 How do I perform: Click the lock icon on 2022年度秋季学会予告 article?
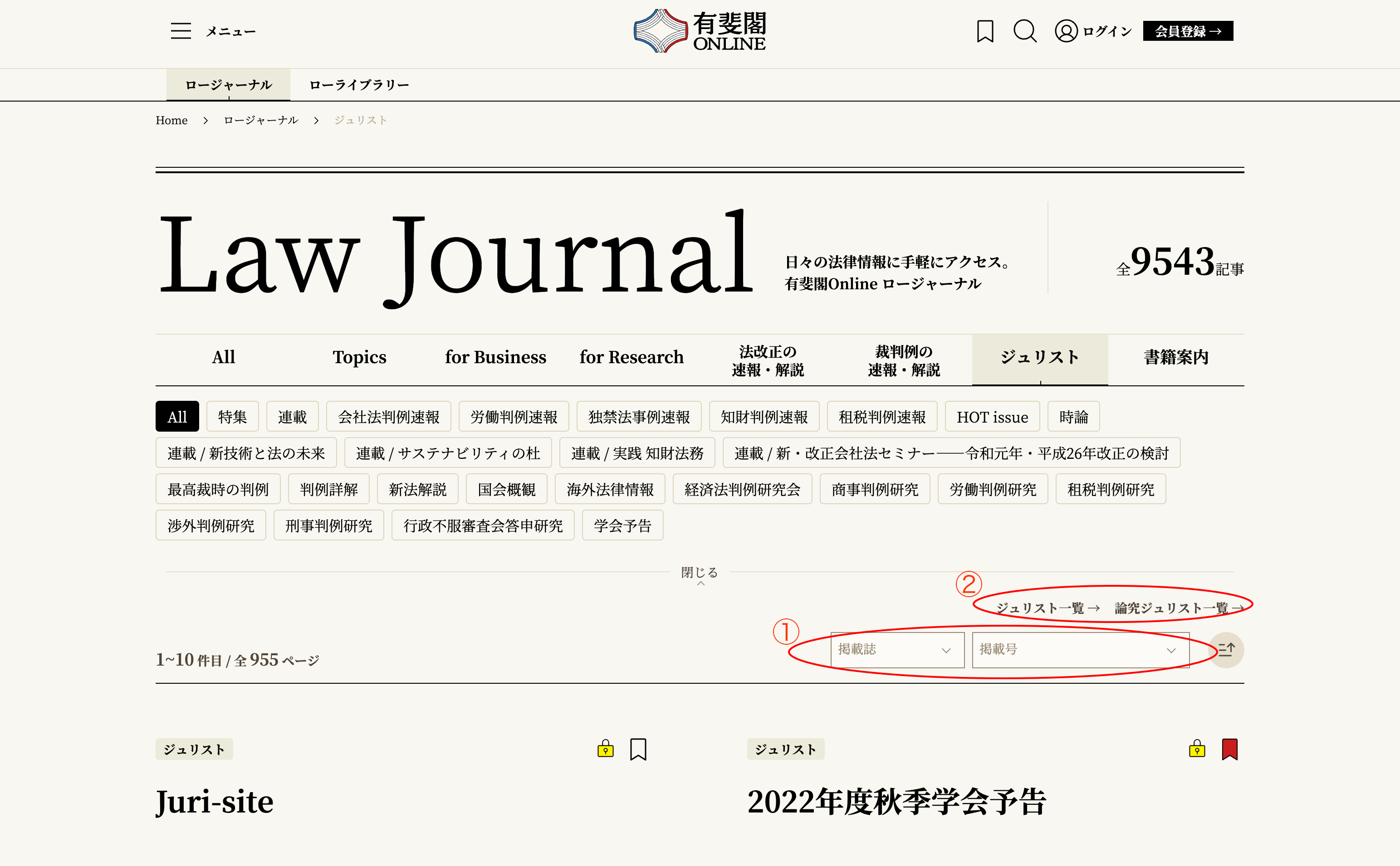[x=1197, y=749]
